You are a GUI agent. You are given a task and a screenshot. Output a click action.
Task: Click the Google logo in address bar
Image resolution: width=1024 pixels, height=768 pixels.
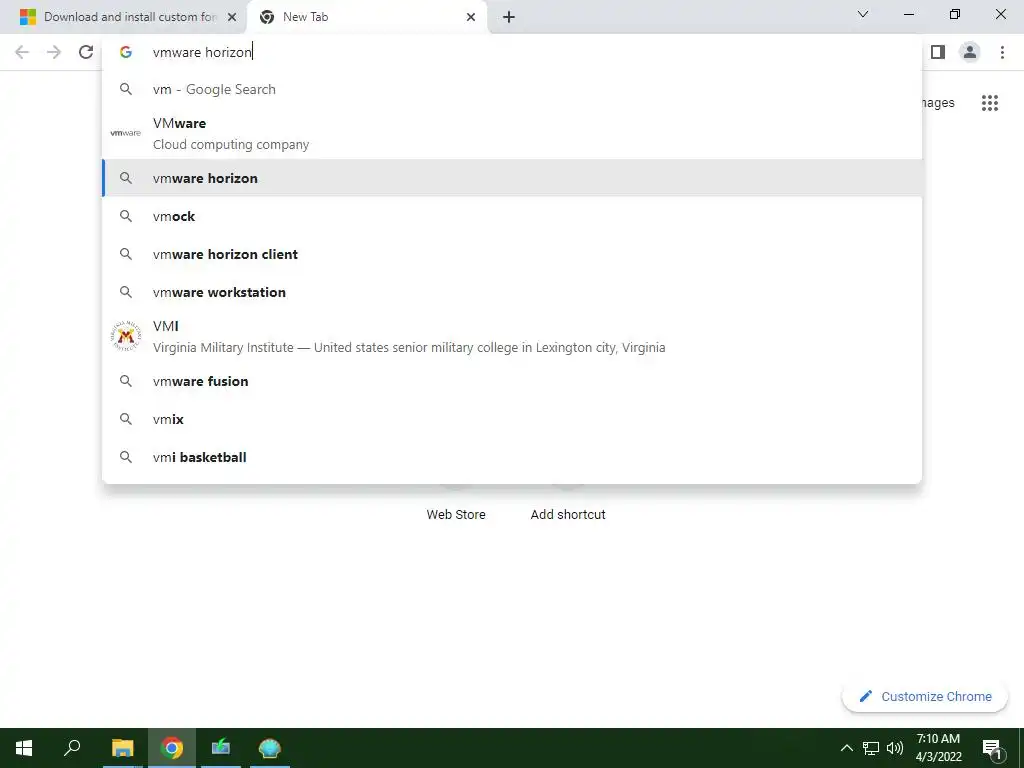point(126,52)
